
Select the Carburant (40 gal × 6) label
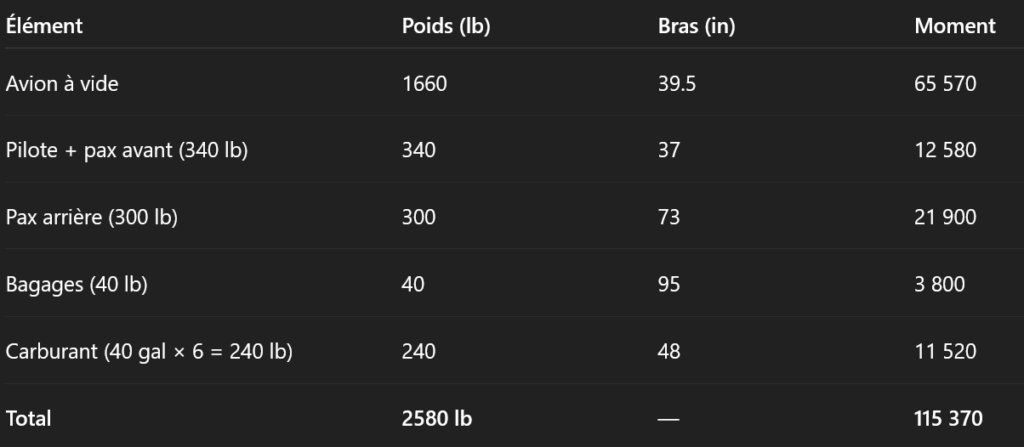pos(149,351)
